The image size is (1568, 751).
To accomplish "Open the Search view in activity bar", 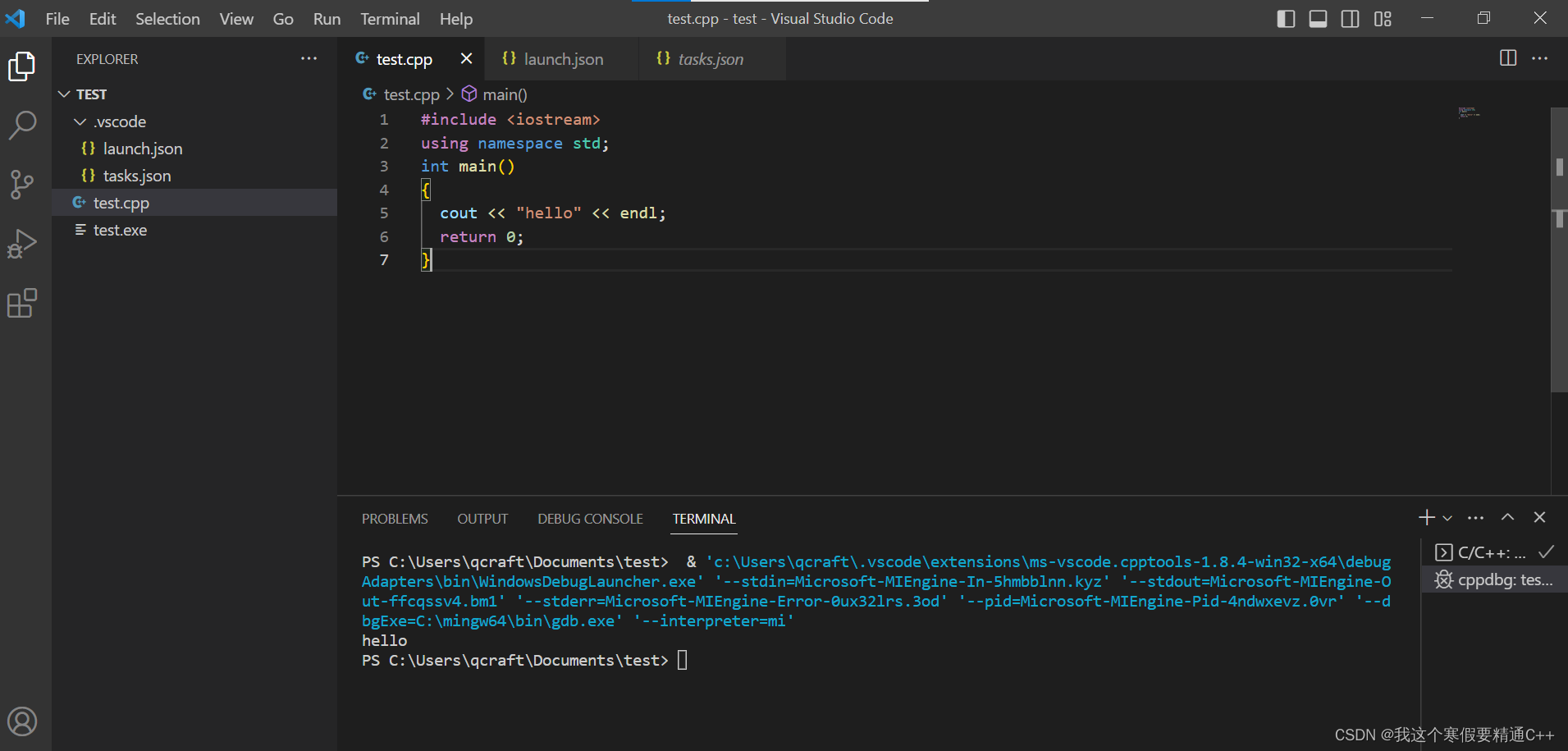I will (22, 126).
